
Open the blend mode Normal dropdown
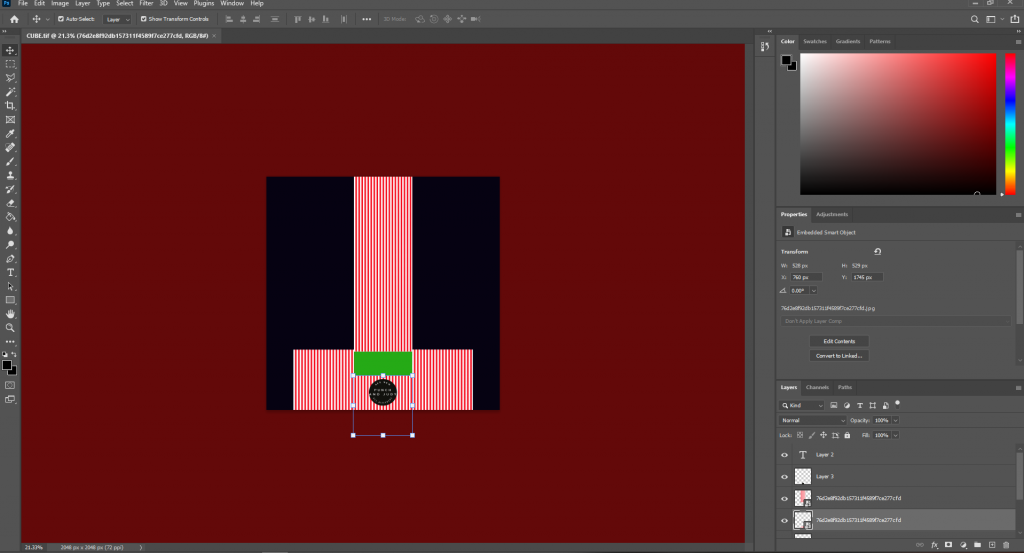(x=812, y=420)
